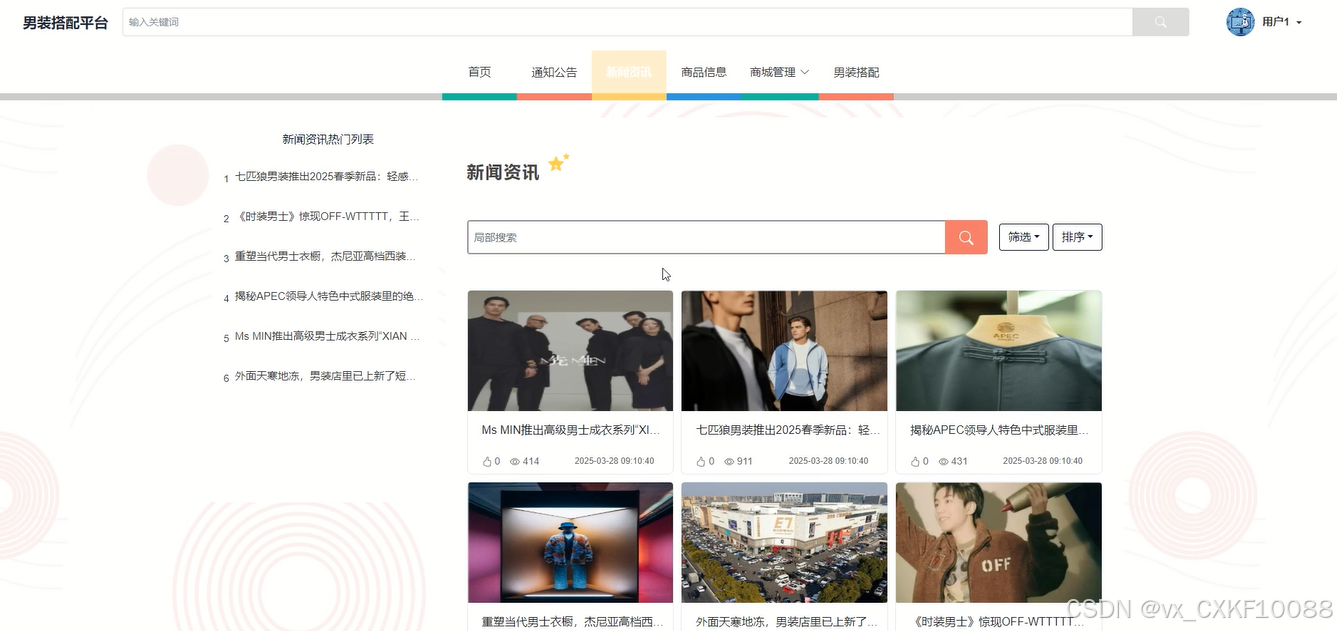Image resolution: width=1337 pixels, height=631 pixels.
Task: Click the orange local search magnifier button
Action: pyautogui.click(x=966, y=237)
